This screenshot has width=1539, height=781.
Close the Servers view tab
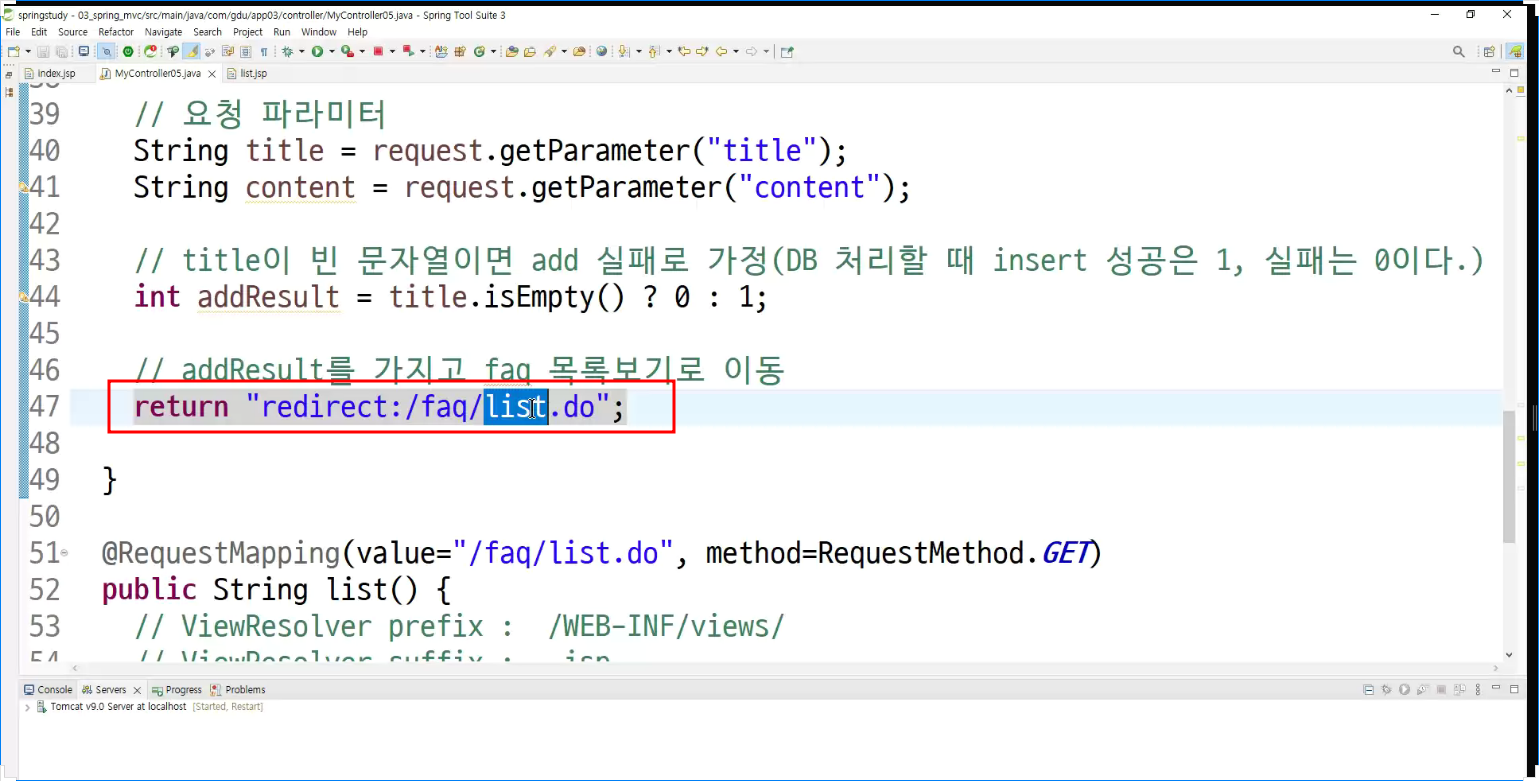click(137, 690)
